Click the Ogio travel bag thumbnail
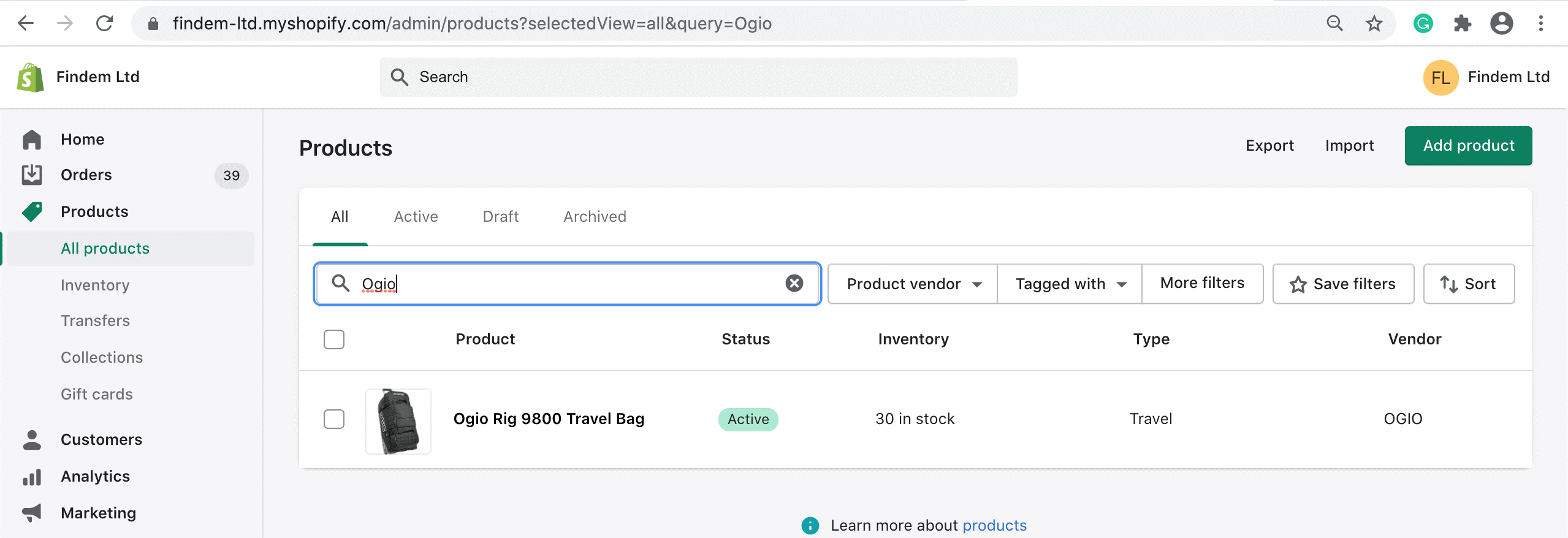Viewport: 1568px width, 538px height. pos(398,422)
